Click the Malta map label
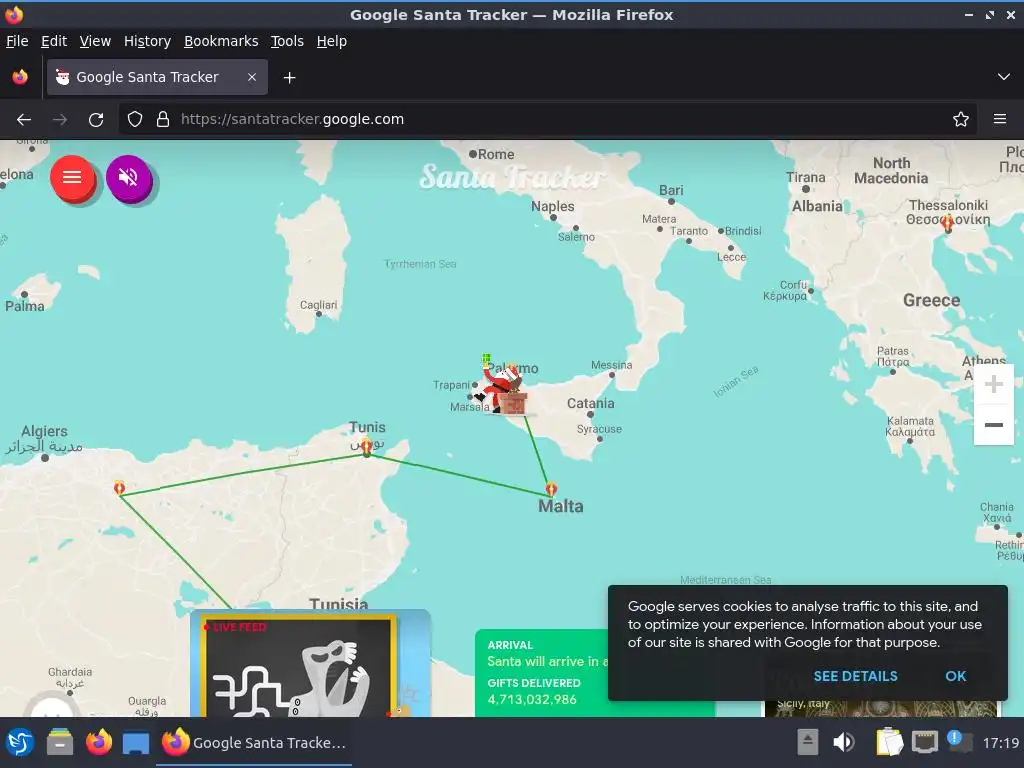This screenshot has width=1024, height=768. click(x=560, y=506)
